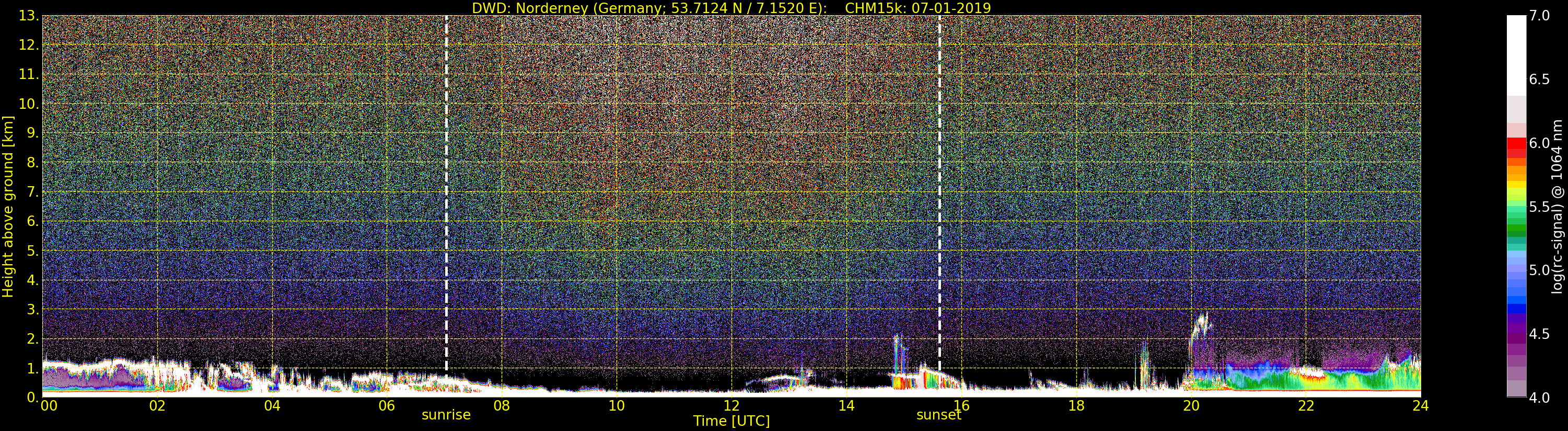Click the green segment of the colorbar

click(1516, 227)
